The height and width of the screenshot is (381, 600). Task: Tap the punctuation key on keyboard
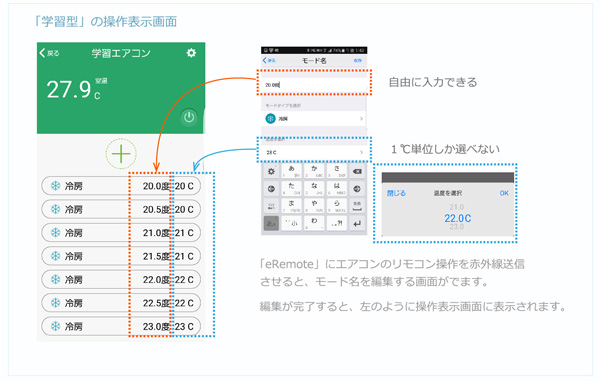pos(337,223)
